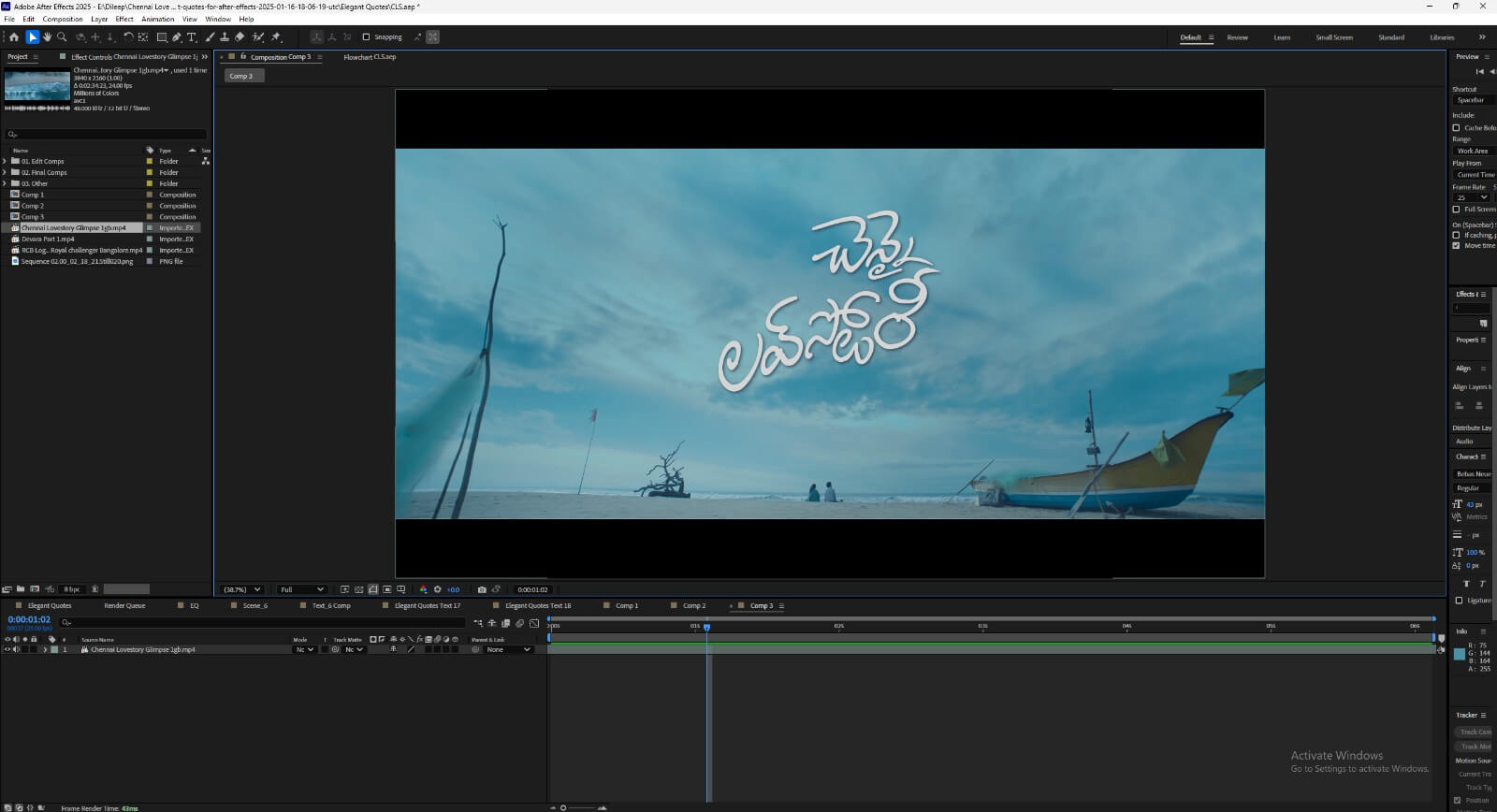Activate the Puppet Pin tool
The height and width of the screenshot is (812, 1497).
pyautogui.click(x=276, y=37)
